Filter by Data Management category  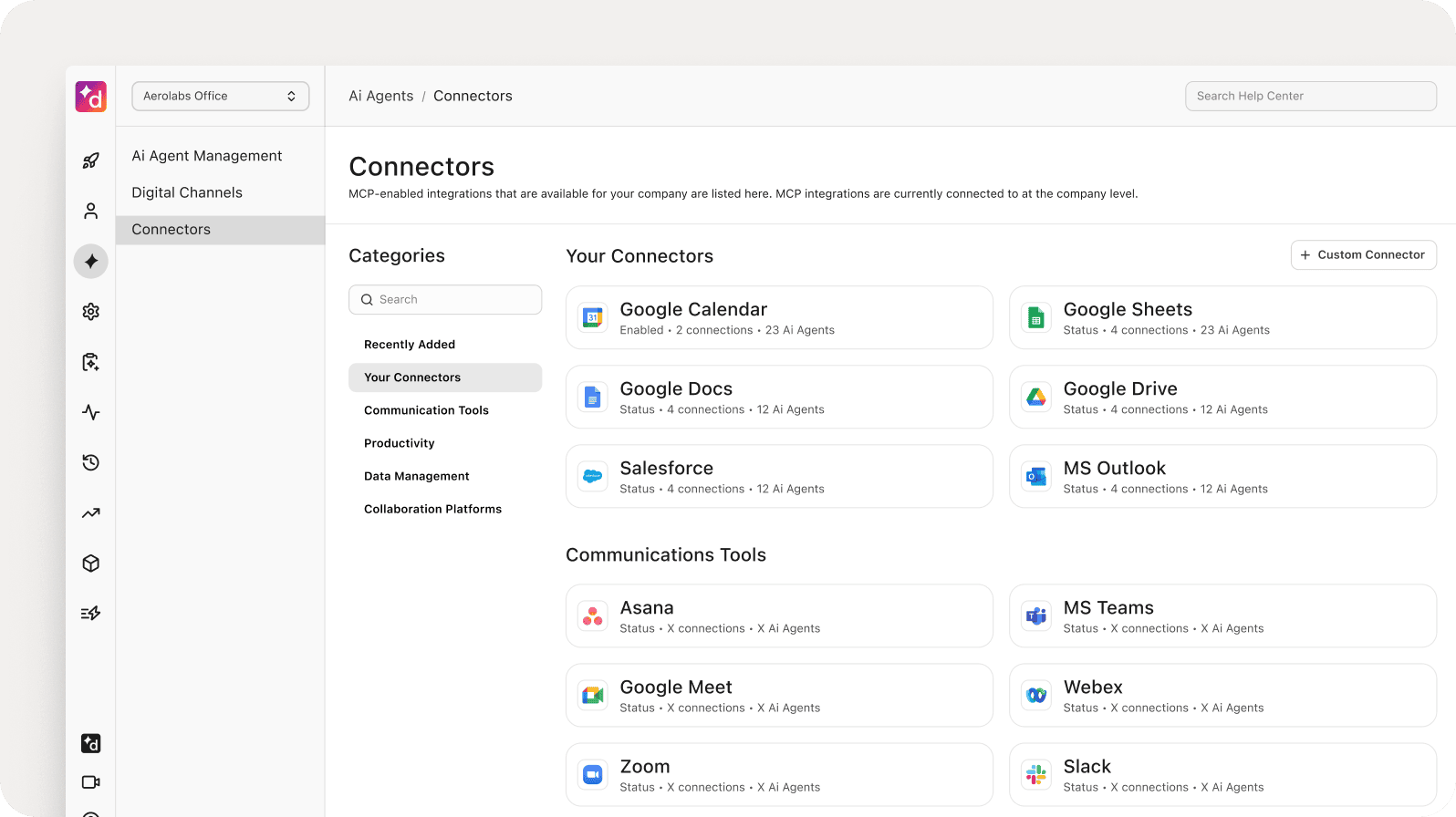point(417,476)
